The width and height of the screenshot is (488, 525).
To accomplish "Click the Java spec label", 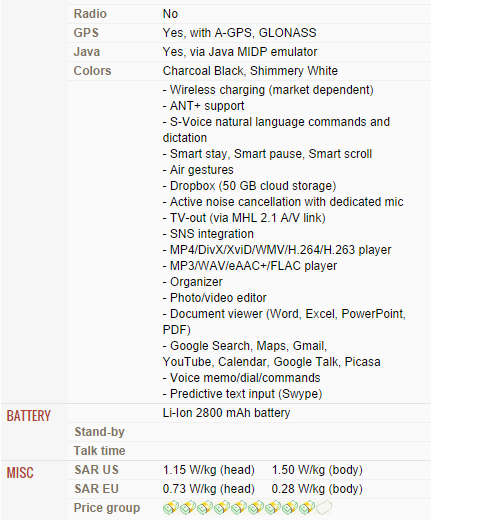I will click(87, 52).
